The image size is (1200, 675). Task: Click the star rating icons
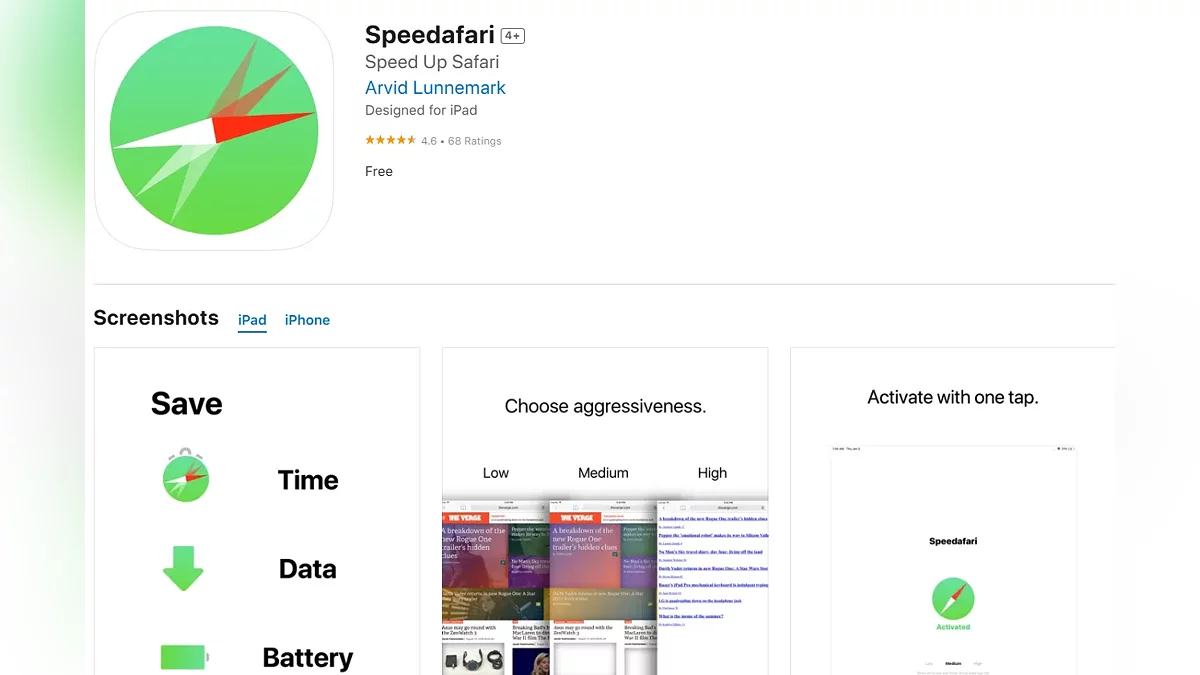pyautogui.click(x=390, y=141)
